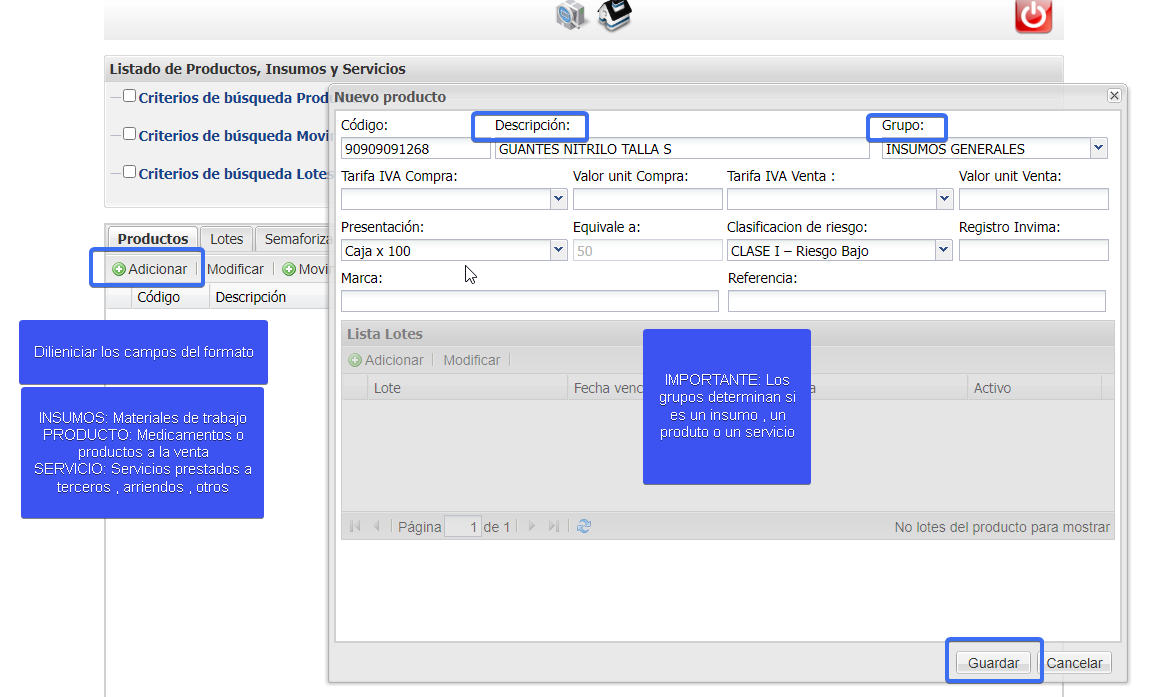Click the Guardar button
Image resolution: width=1154 pixels, height=697 pixels.
point(994,663)
